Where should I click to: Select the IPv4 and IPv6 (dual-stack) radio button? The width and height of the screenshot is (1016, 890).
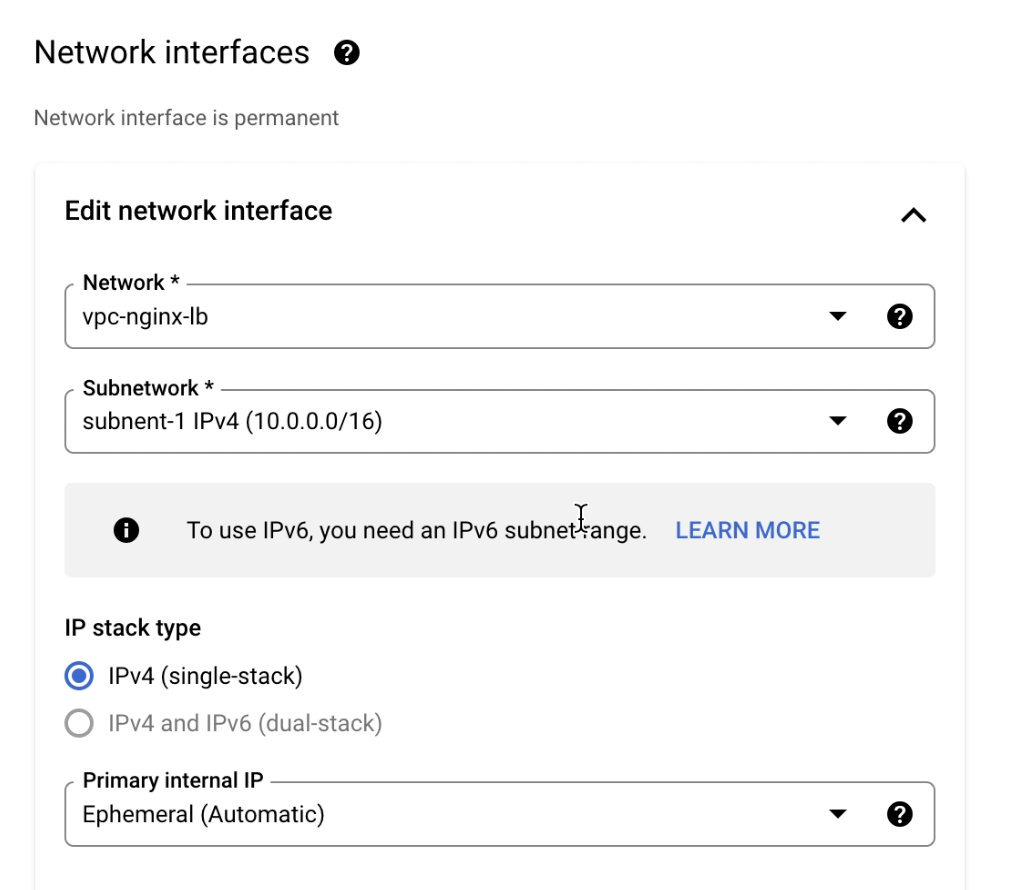[79, 724]
